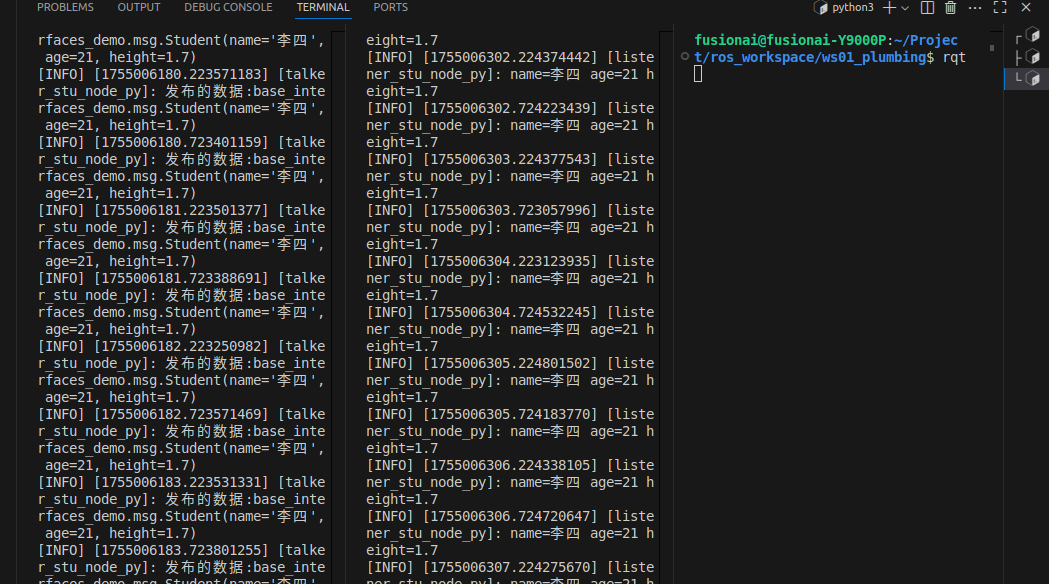Close the panel with the X icon
This screenshot has width=1049, height=584.
[1026, 7]
